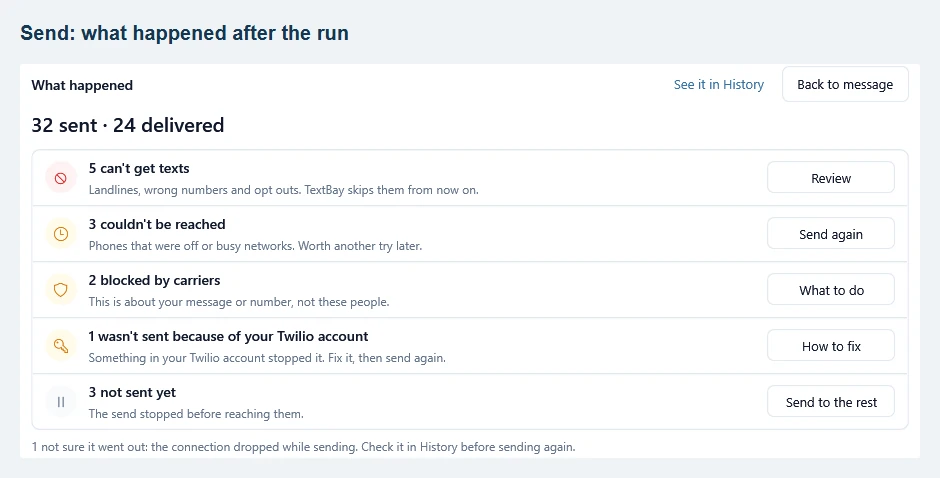Image resolution: width=940 pixels, height=478 pixels.
Task: Click the text "This is about your message or number"
Action: click(x=191, y=302)
